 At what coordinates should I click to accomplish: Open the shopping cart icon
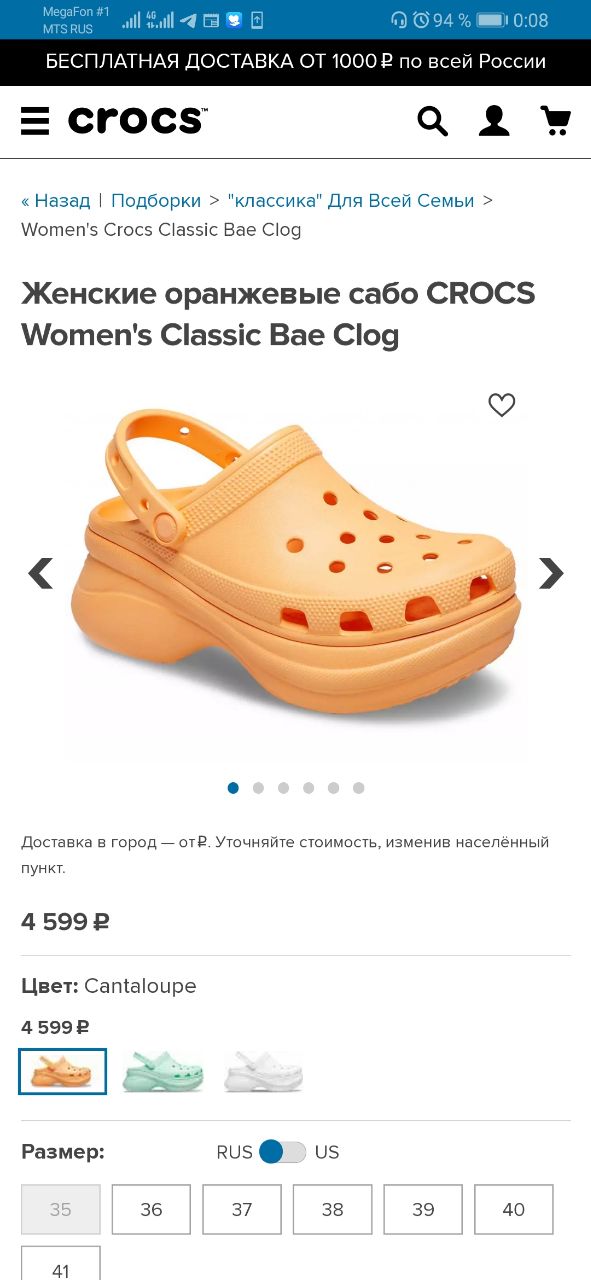point(555,121)
